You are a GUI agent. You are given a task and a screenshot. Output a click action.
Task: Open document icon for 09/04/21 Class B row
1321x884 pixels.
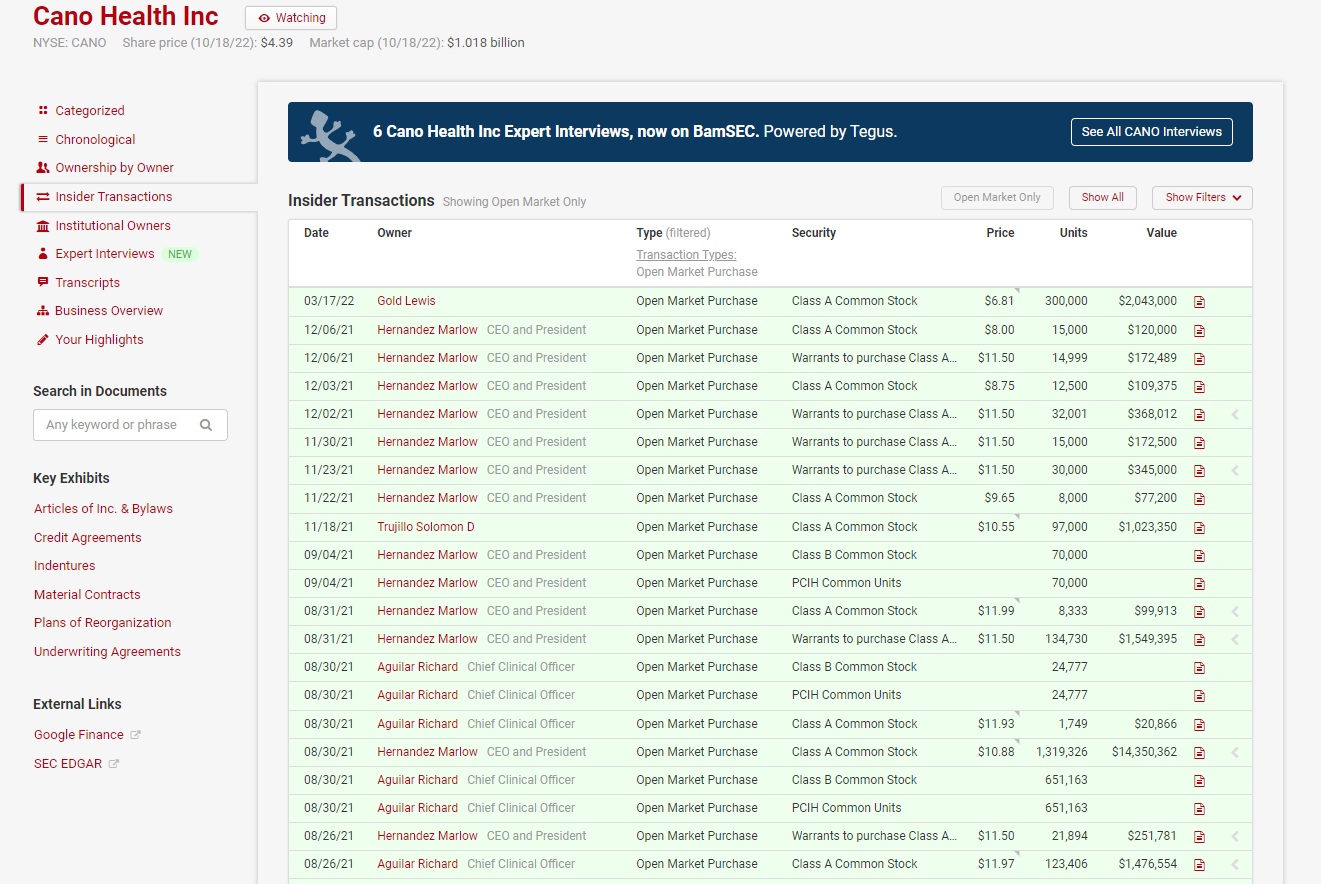click(x=1199, y=556)
